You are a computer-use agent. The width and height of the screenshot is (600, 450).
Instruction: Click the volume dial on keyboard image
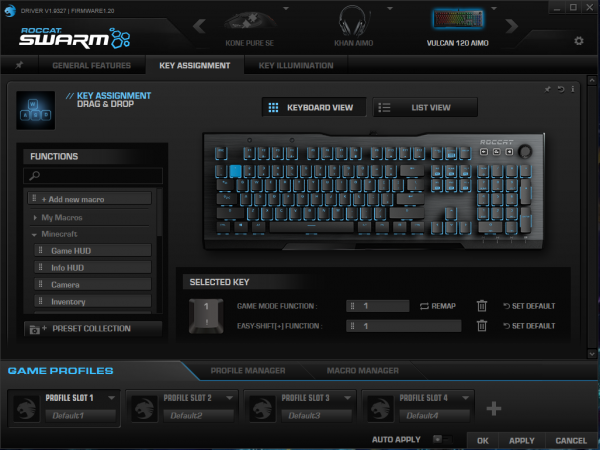click(525, 152)
